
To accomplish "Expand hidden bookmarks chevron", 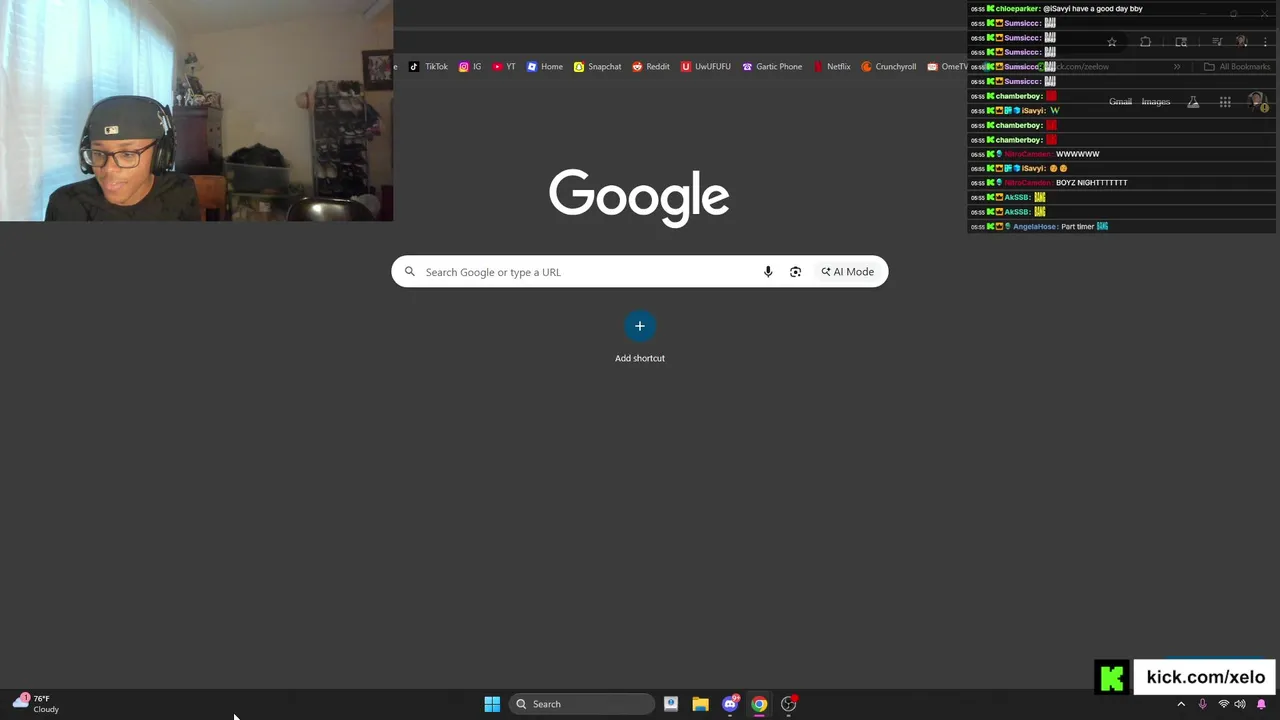I will tap(1177, 67).
